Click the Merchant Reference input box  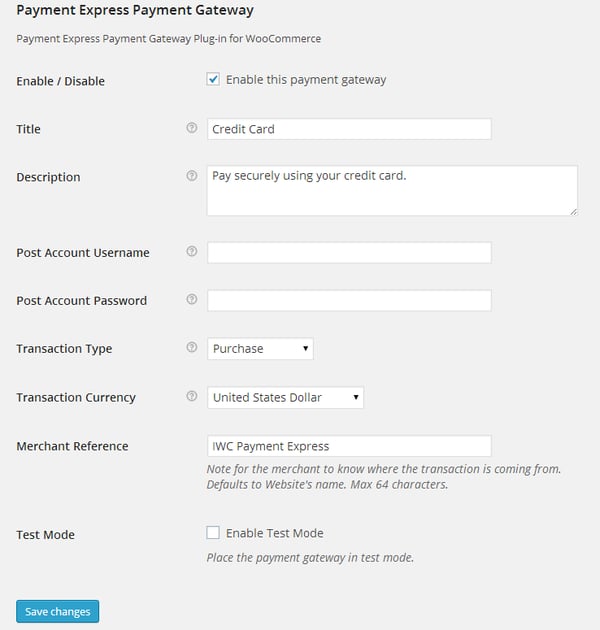(x=349, y=446)
